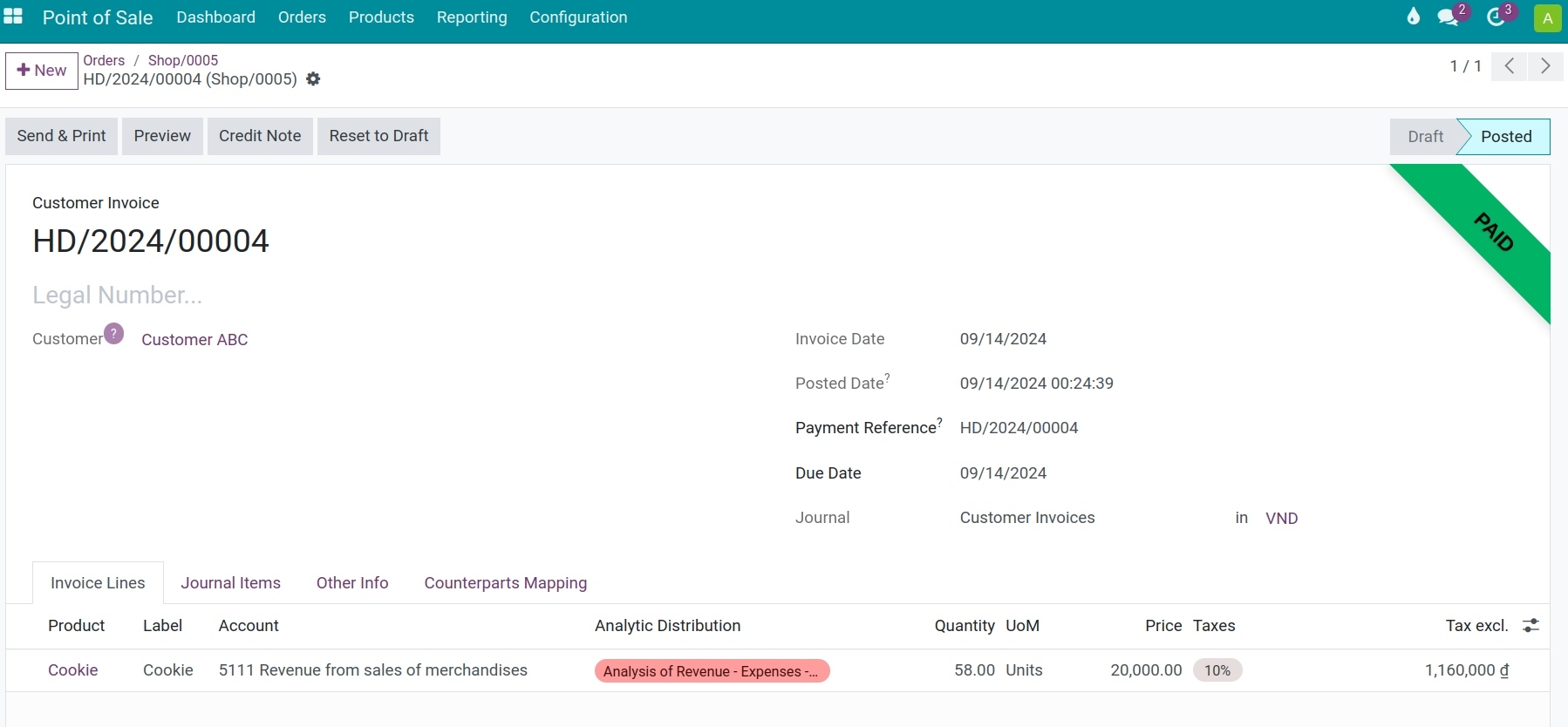The height and width of the screenshot is (727, 1568).
Task: Click the 58.00 quantity cell
Action: 974,670
